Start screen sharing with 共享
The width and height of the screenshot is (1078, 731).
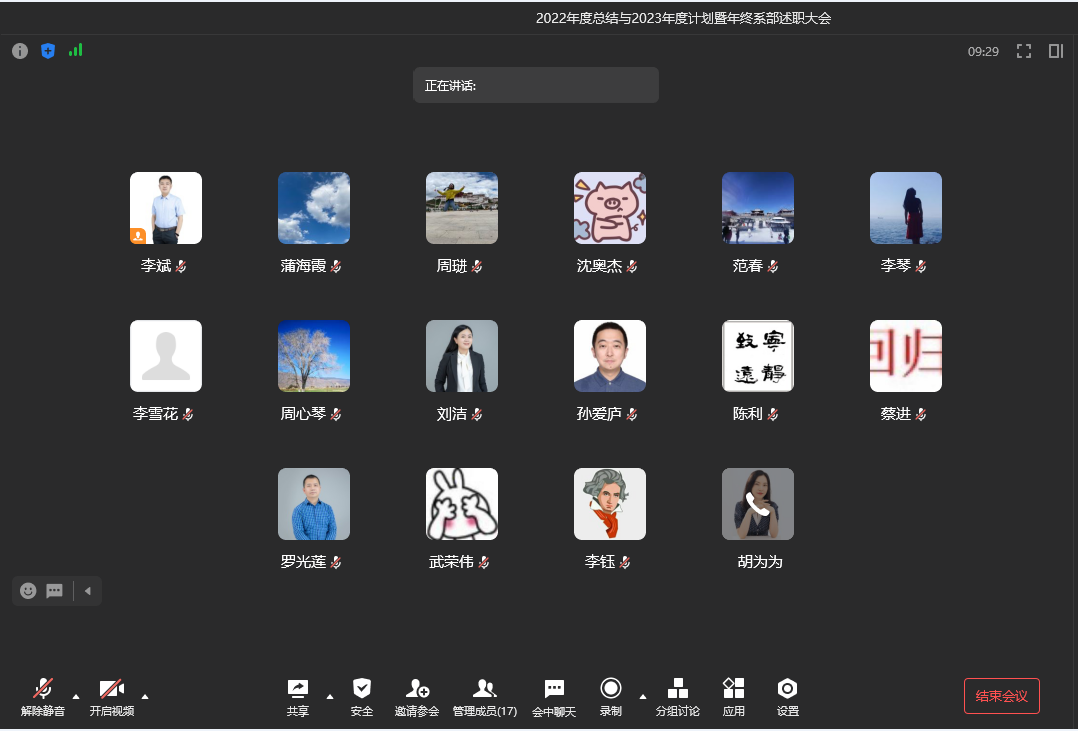298,696
